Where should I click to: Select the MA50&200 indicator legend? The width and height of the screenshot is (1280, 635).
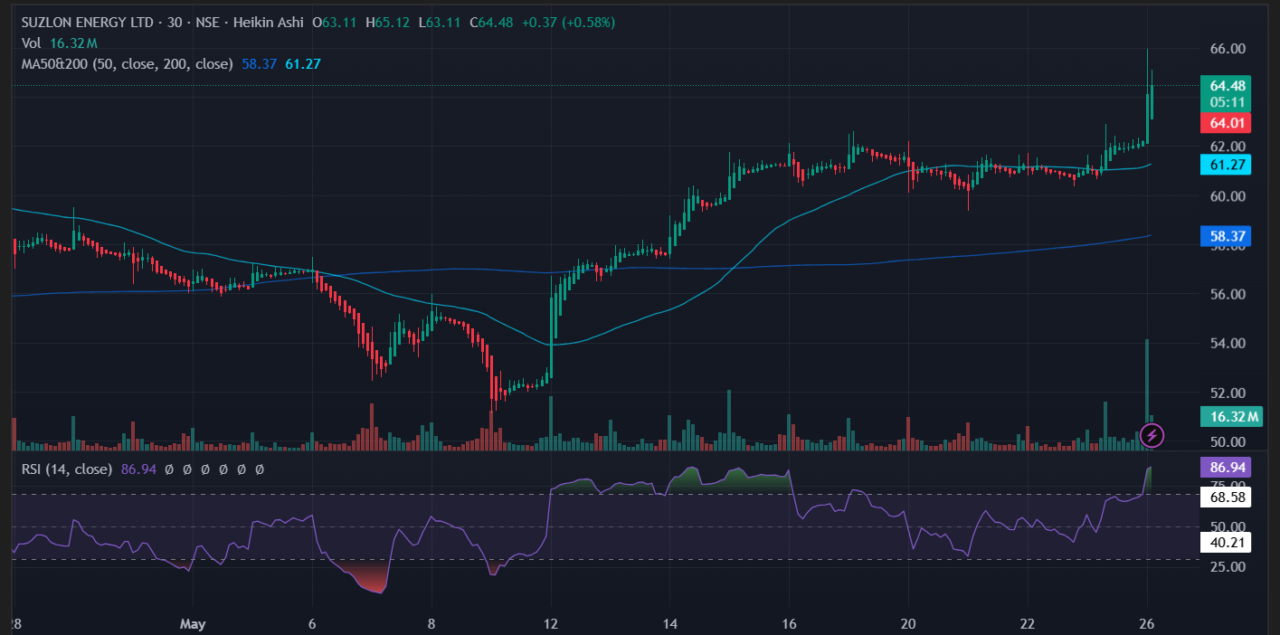[x=126, y=64]
